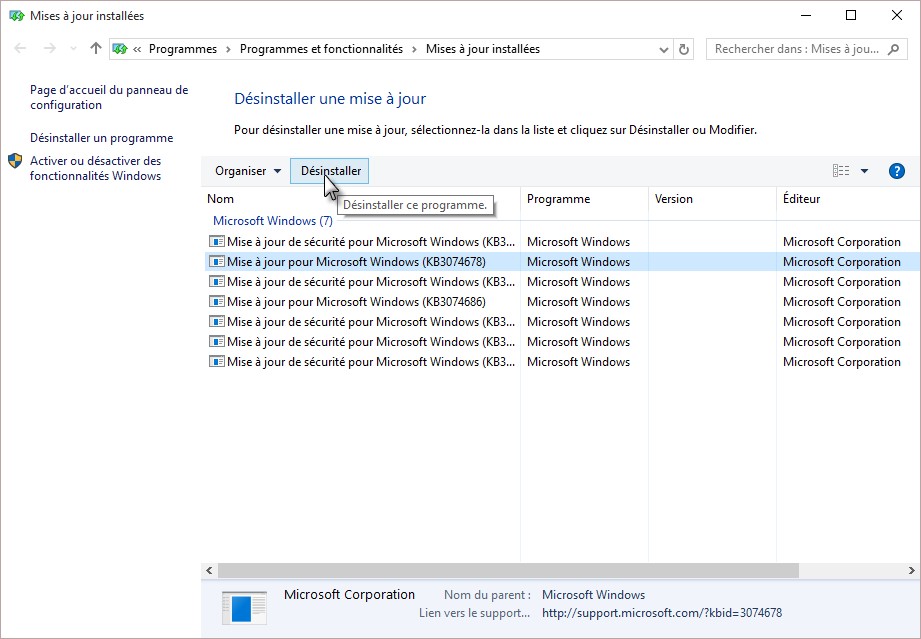Click the Désinstaller toolbar button
921x639 pixels.
[330, 171]
